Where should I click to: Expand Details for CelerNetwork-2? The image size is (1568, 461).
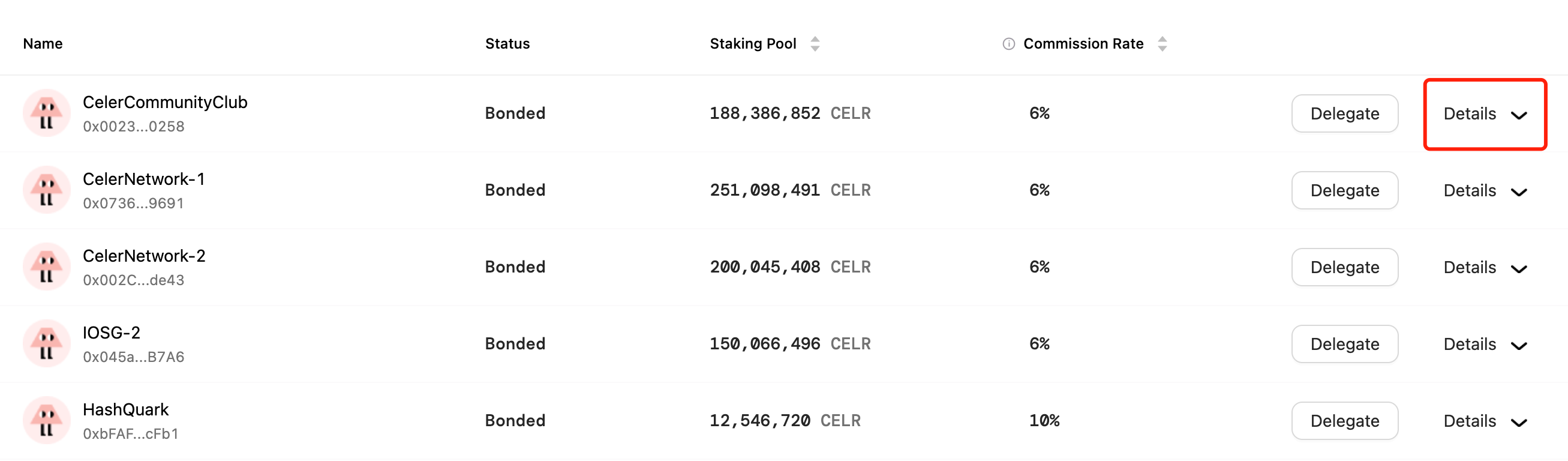(1484, 267)
